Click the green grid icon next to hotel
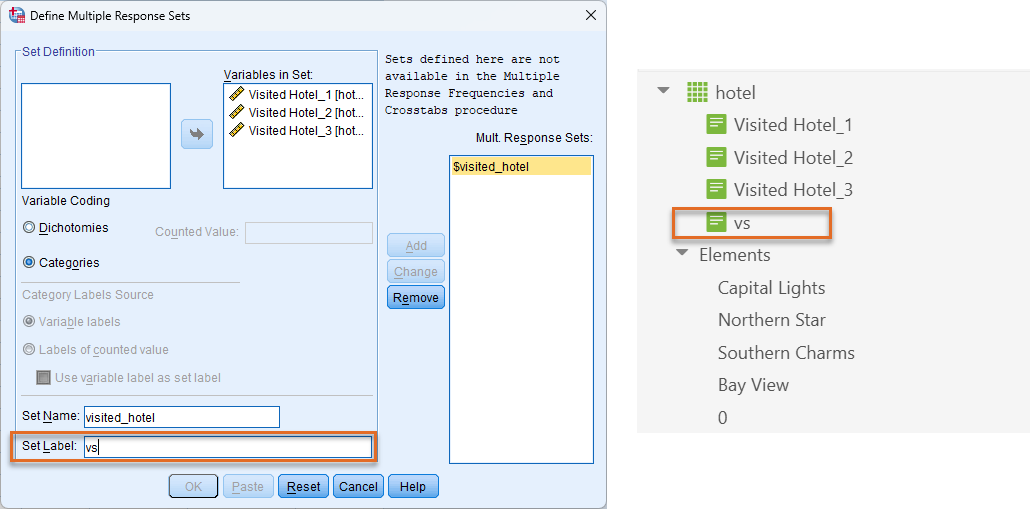Screen dimensions: 1030x509 tap(697, 92)
